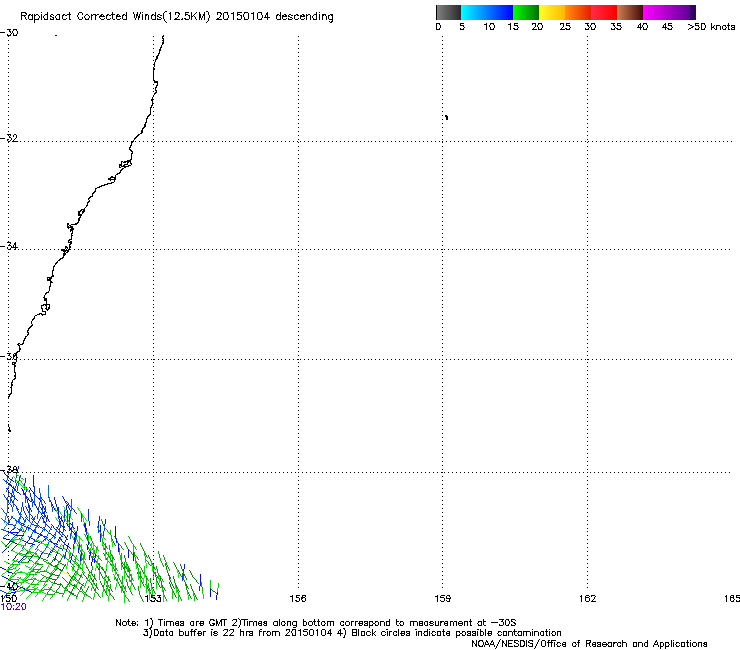The height and width of the screenshot is (650, 740).
Task: Click the longitude label '156'
Action: [298, 599]
